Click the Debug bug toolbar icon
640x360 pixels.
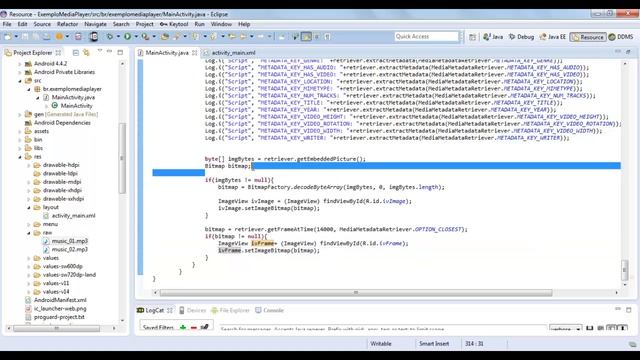[109, 37]
